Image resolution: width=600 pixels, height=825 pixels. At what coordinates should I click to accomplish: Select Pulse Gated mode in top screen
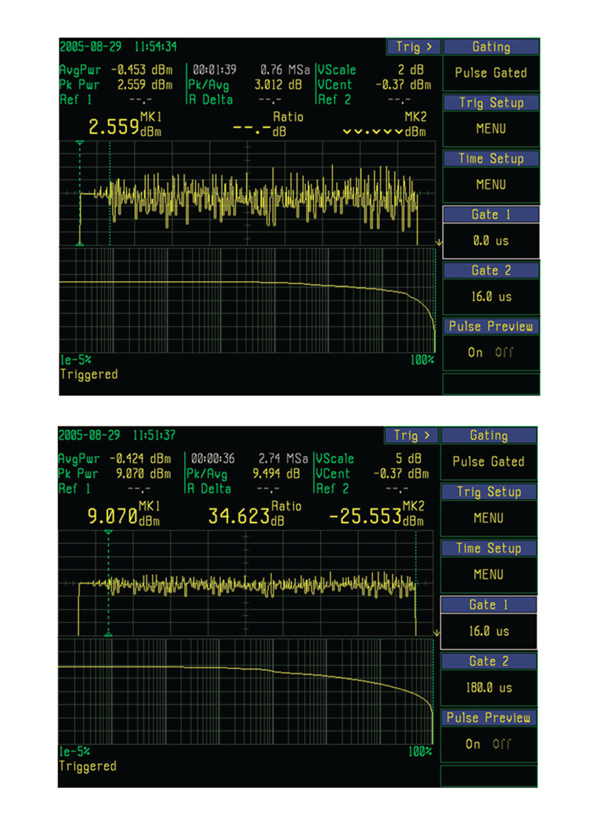coord(490,73)
